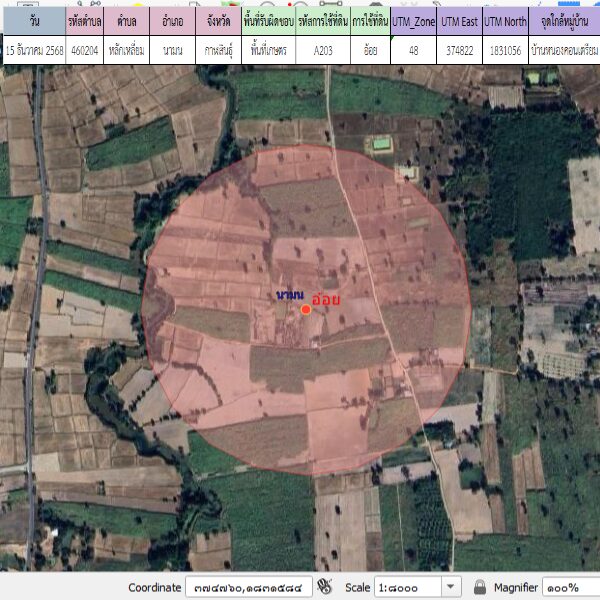600x600 pixels.
Task: Select the วัน column header
Action: [33, 21]
